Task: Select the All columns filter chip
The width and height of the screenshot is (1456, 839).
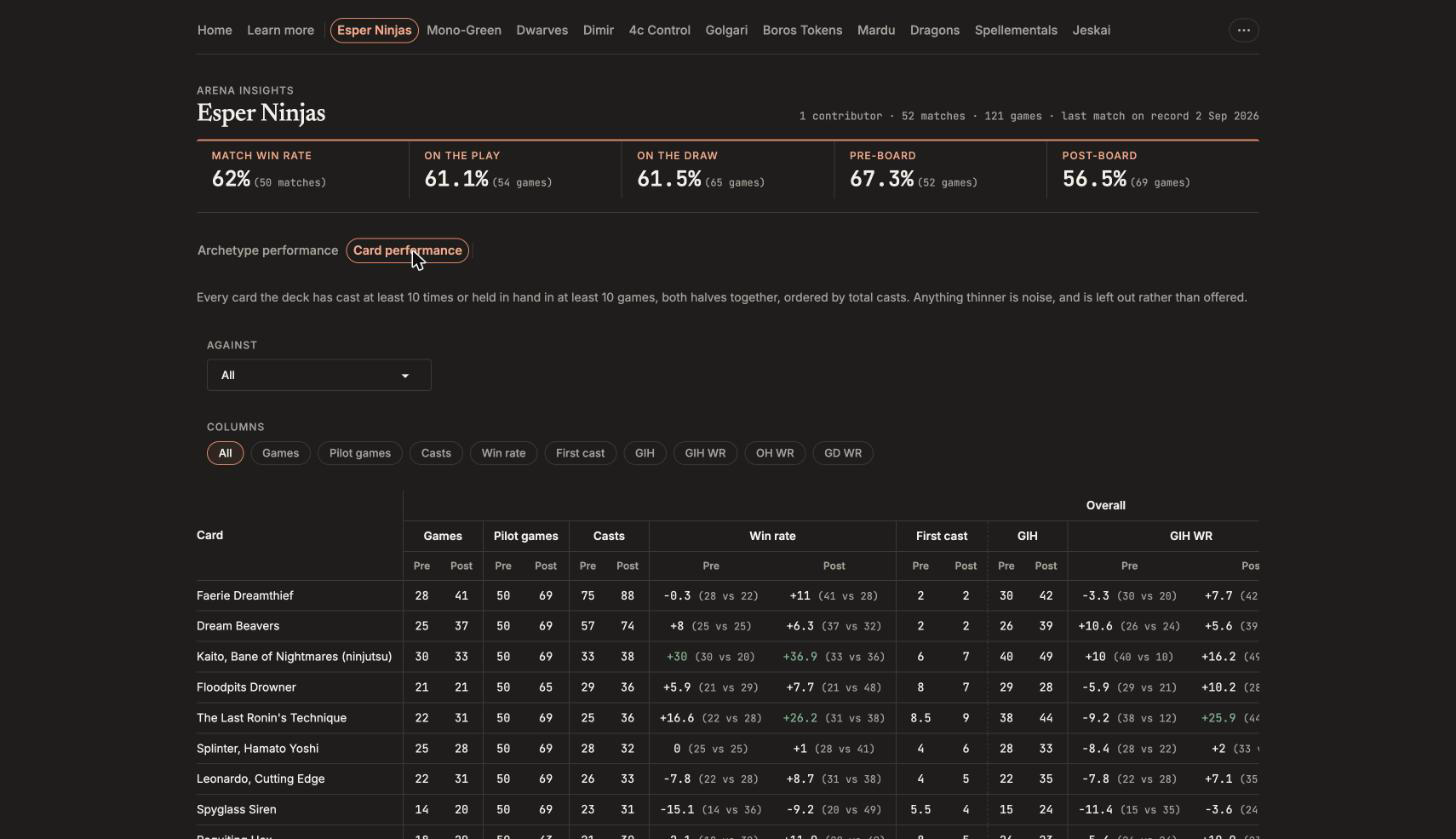Action: click(x=225, y=453)
